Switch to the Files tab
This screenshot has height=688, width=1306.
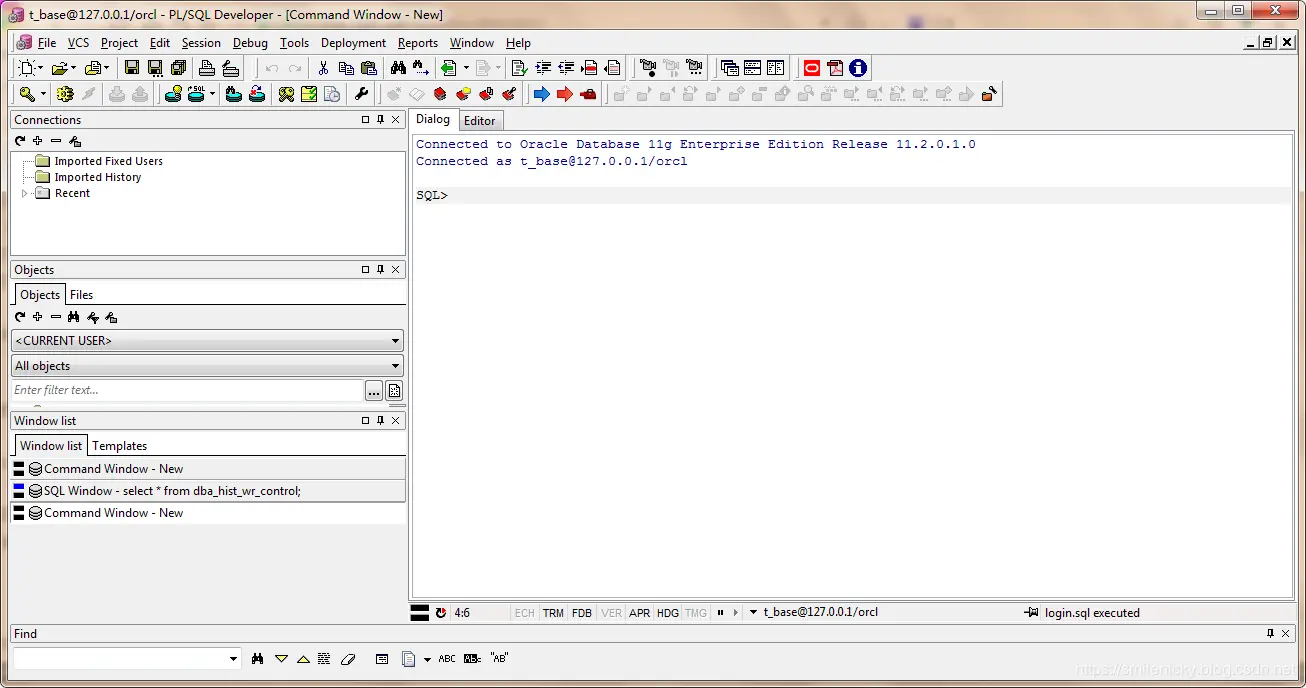82,295
